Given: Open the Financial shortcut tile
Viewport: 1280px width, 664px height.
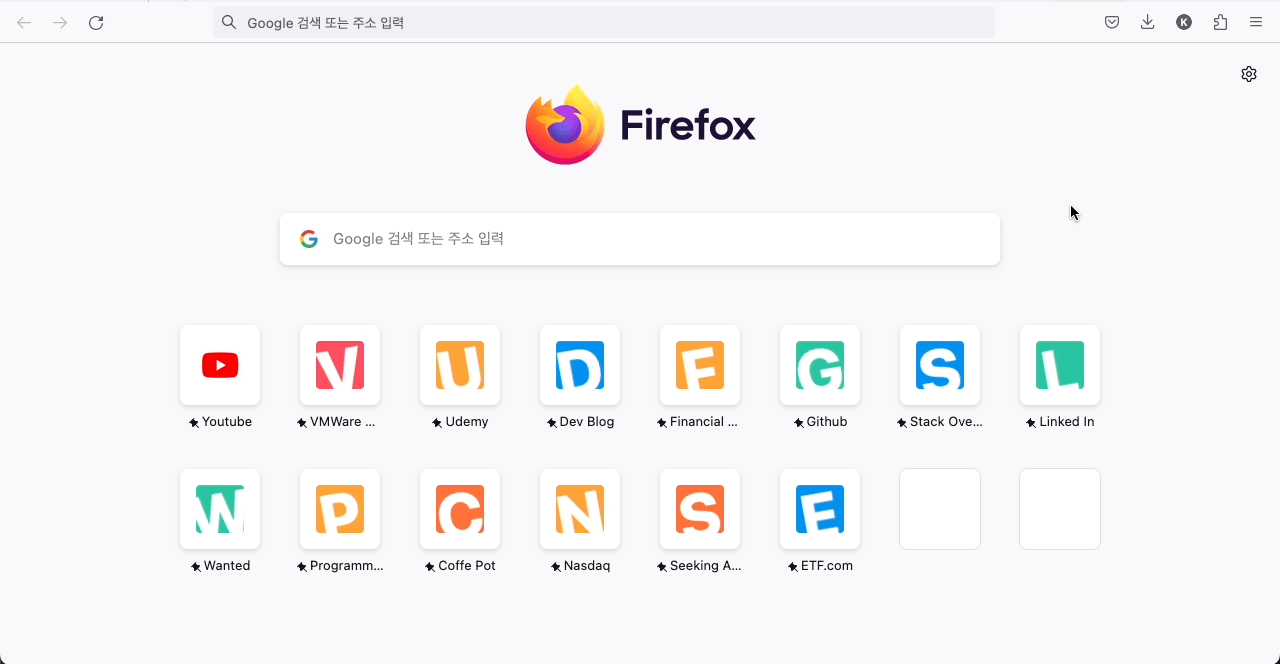Looking at the screenshot, I should 700,365.
